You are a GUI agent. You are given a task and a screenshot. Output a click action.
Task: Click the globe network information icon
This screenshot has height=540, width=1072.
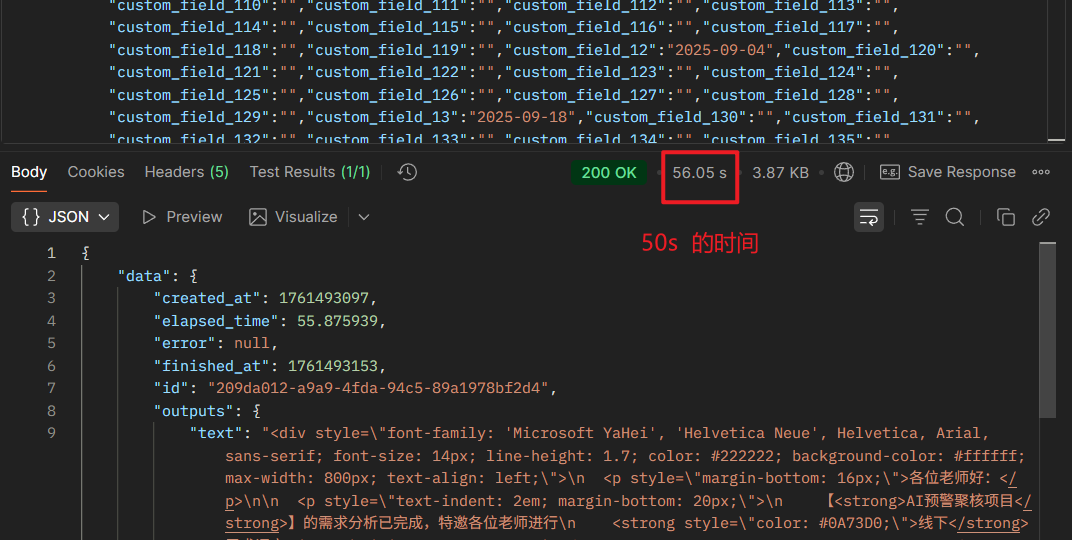pos(844,172)
